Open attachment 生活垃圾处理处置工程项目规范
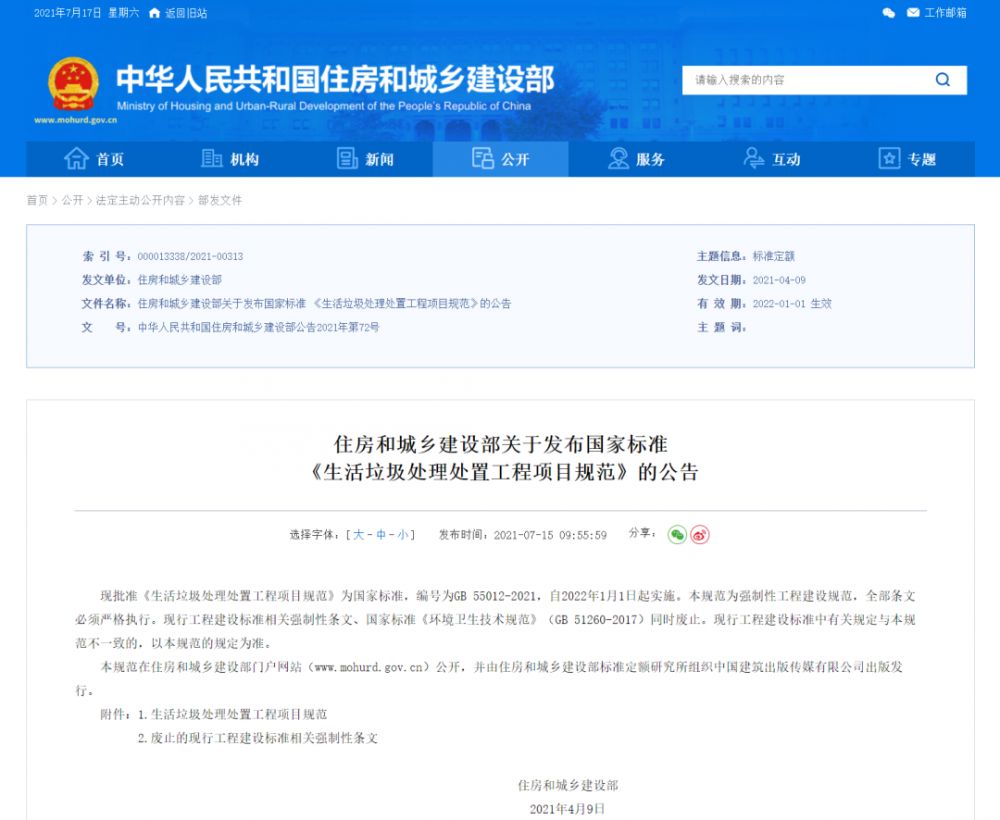Viewport: 1000px width, 820px height. tap(239, 715)
